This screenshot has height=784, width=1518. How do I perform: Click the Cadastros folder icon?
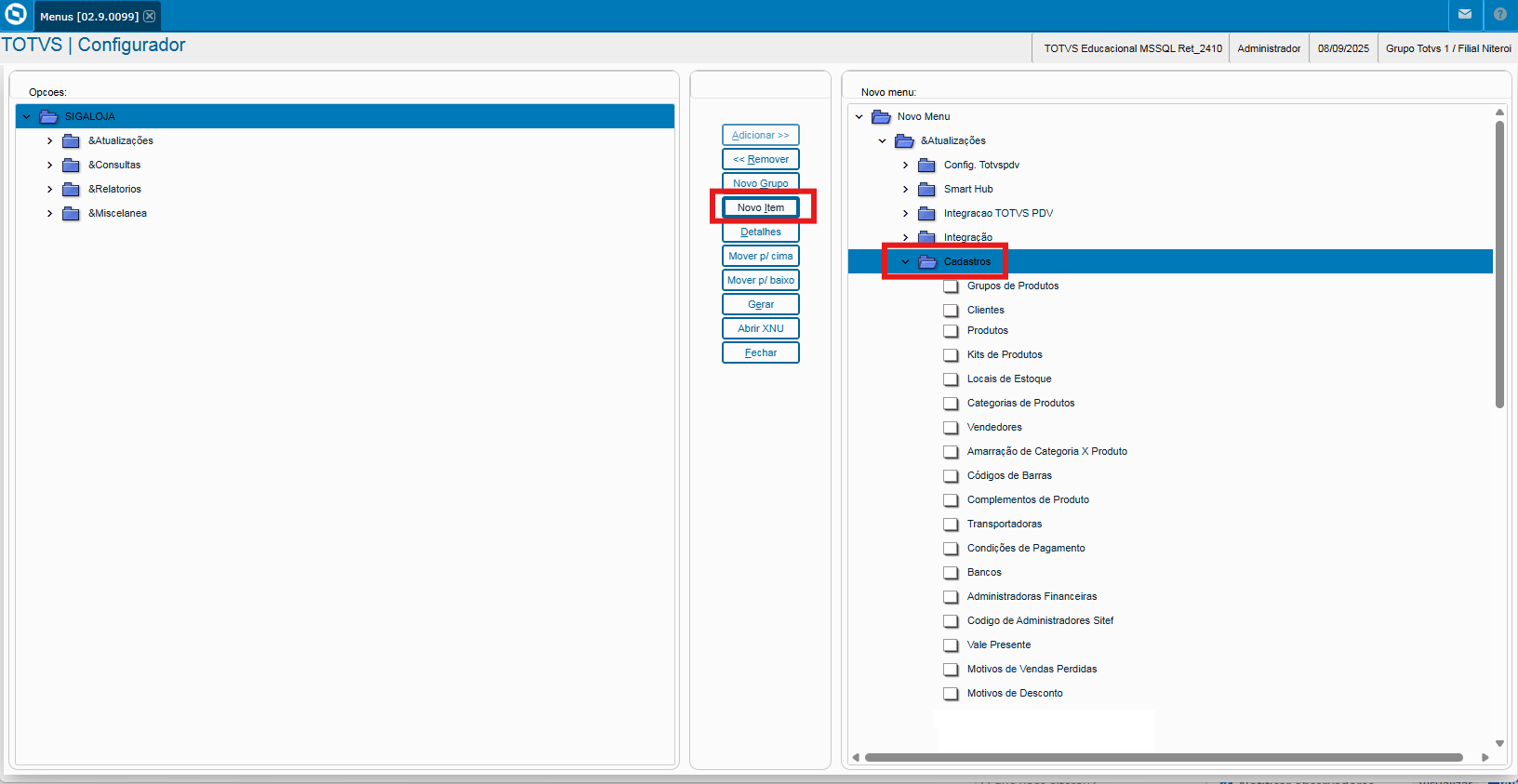[926, 261]
